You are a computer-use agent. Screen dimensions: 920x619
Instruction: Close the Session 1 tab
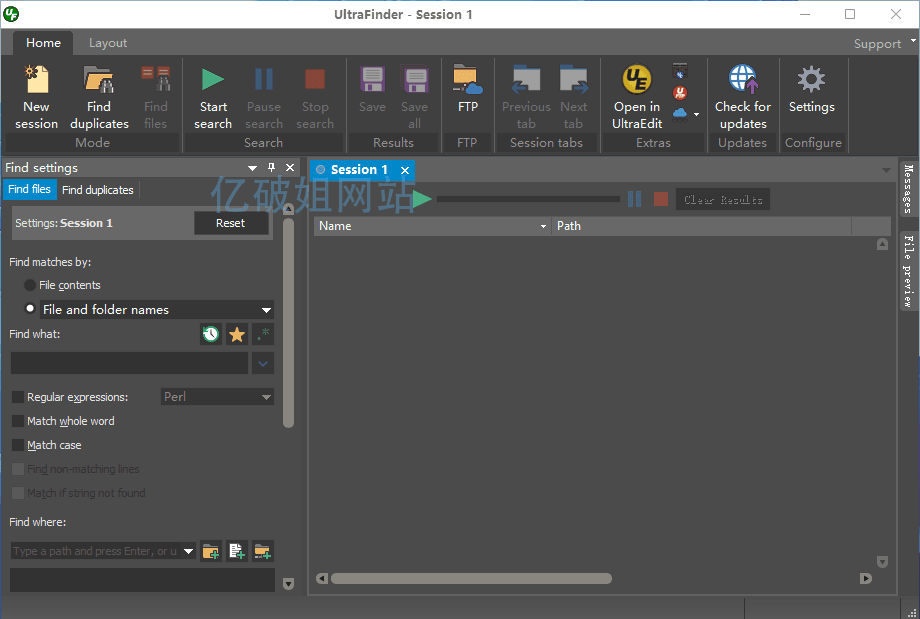(405, 170)
